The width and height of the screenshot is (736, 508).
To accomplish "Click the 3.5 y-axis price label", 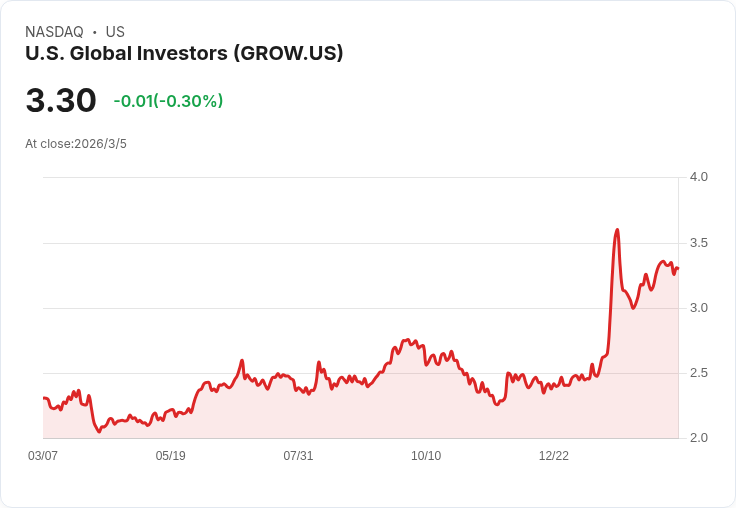I will (698, 243).
